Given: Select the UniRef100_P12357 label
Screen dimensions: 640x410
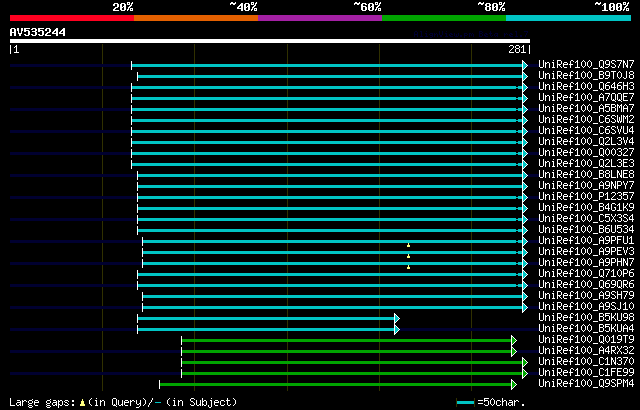Looking at the screenshot, I should (x=586, y=197).
